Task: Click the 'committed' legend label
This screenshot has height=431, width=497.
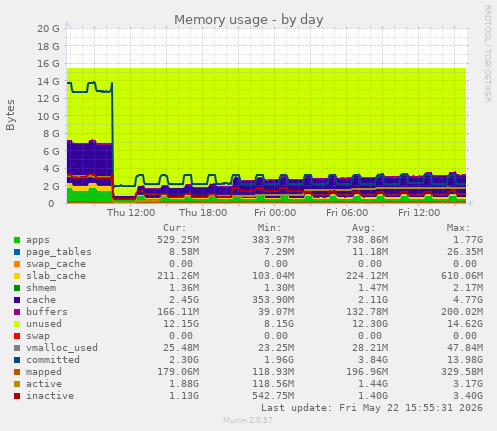Action: [x=53, y=360]
